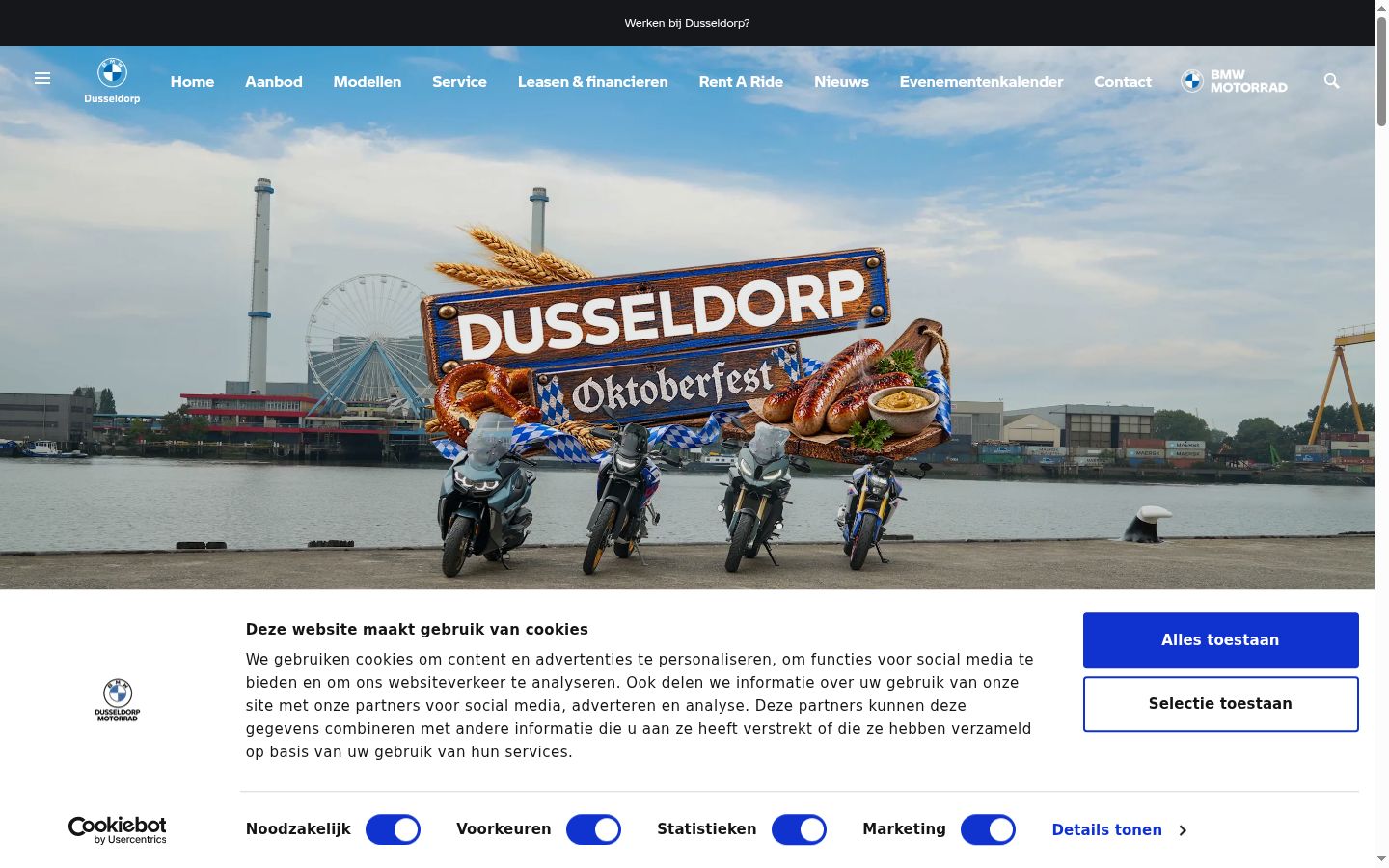Toggle the Statistieken cookie switch
The height and width of the screenshot is (868, 1389).
click(799, 829)
